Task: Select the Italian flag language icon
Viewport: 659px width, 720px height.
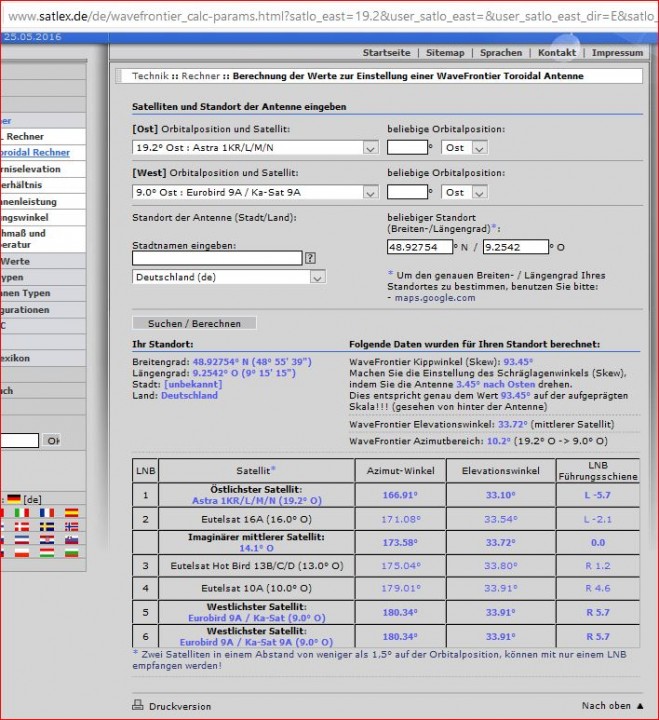Action: pyautogui.click(x=21, y=513)
